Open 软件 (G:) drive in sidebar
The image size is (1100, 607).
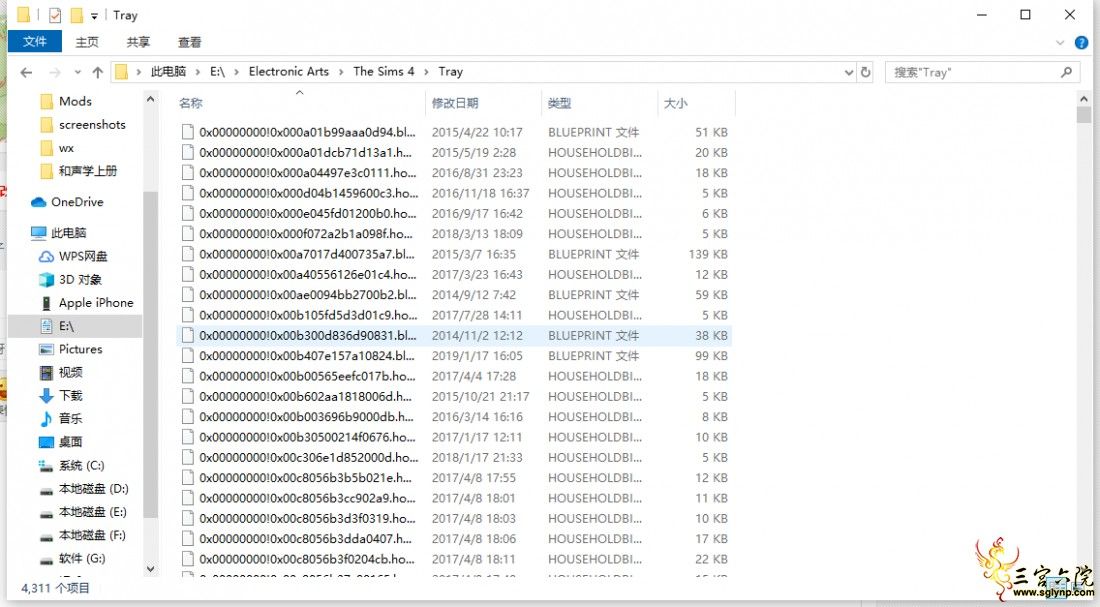point(81,559)
